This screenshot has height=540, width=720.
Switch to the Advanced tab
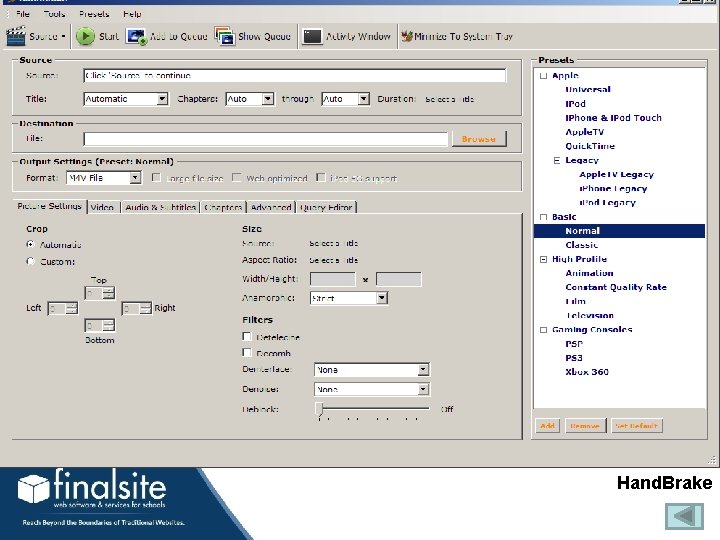click(271, 207)
